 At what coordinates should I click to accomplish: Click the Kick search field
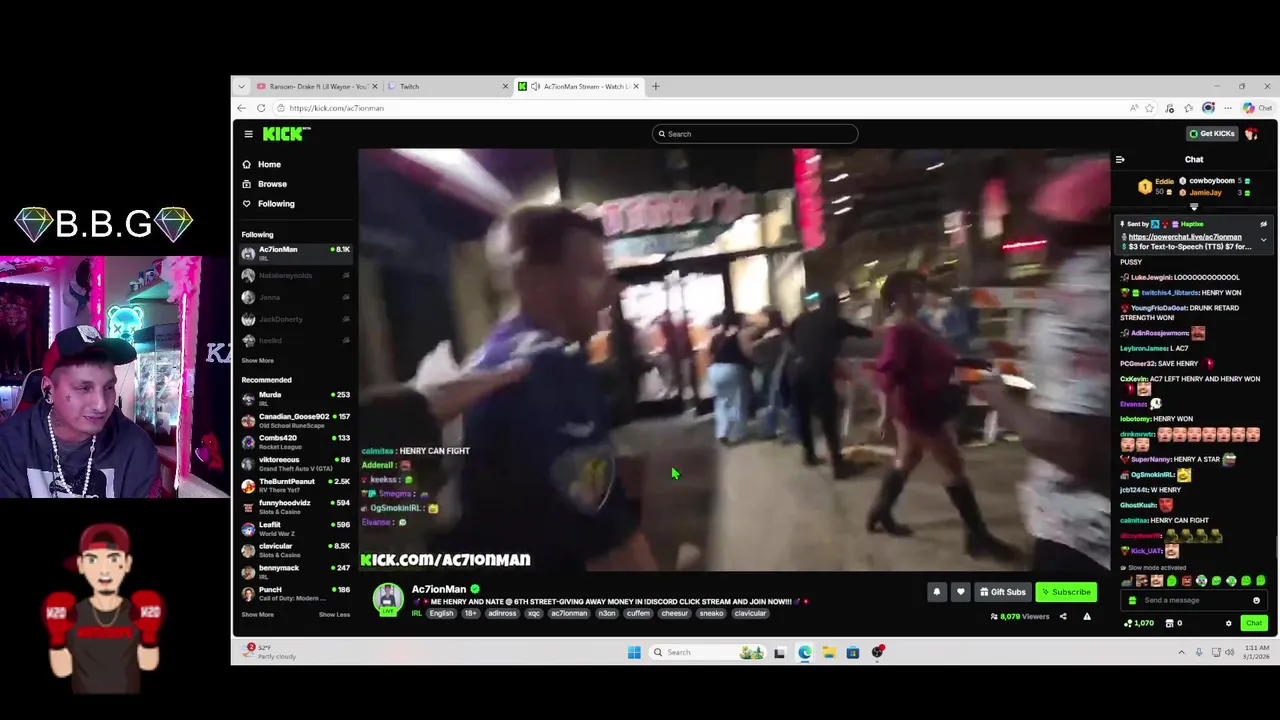pos(755,134)
